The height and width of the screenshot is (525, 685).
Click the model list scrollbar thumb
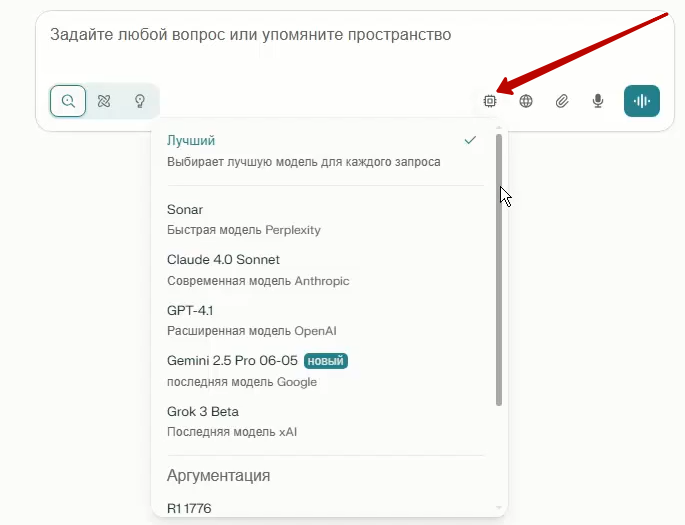pos(499,270)
